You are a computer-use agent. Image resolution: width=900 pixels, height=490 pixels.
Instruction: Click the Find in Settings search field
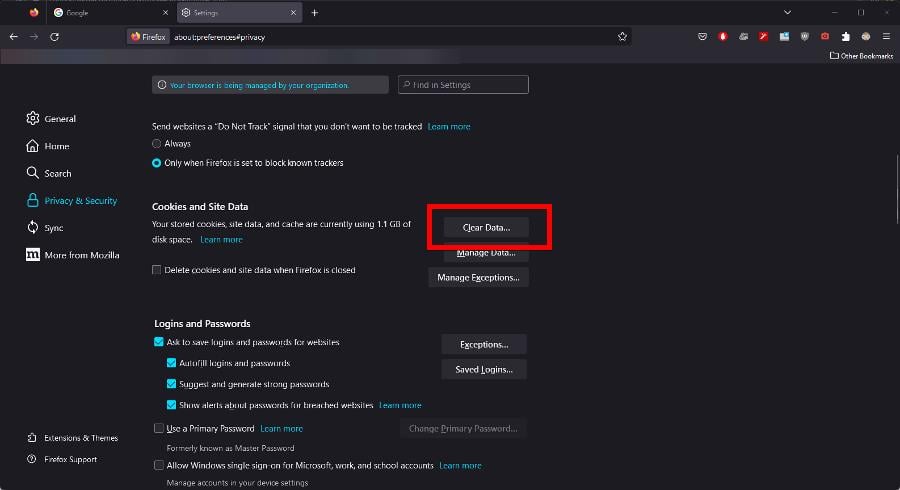pyautogui.click(x=463, y=85)
